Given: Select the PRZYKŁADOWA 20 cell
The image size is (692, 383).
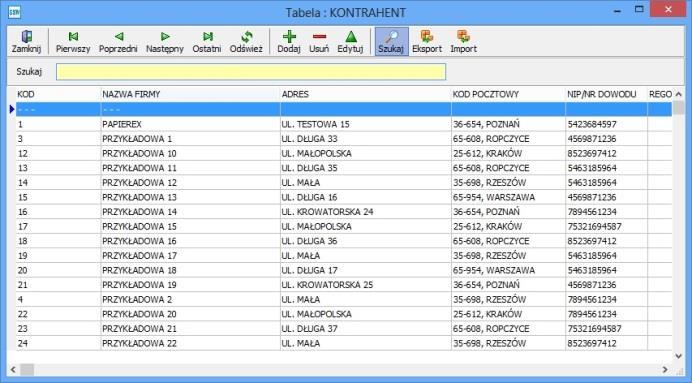Looking at the screenshot, I should coord(190,314).
